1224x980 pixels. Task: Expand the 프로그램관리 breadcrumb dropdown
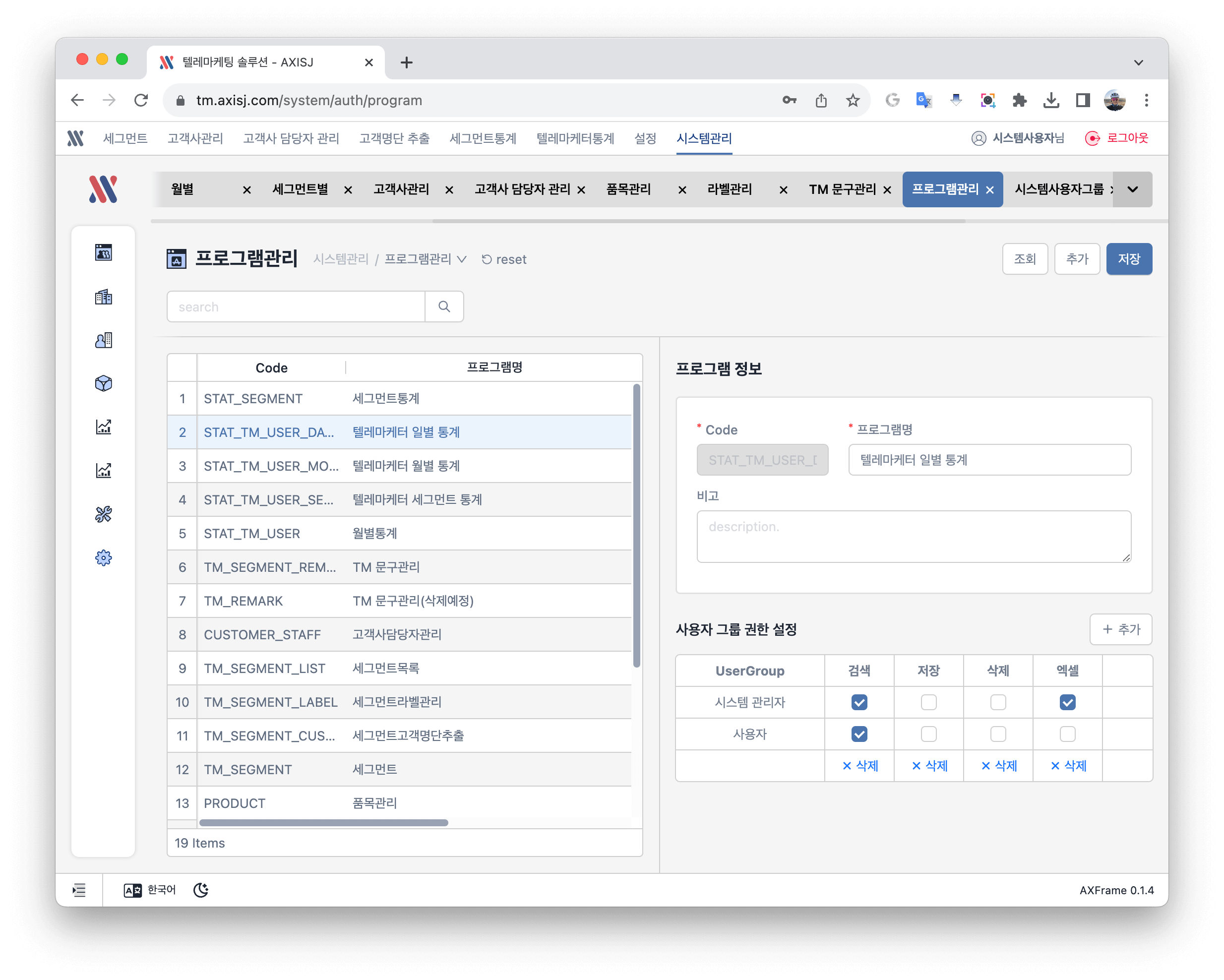click(x=461, y=260)
